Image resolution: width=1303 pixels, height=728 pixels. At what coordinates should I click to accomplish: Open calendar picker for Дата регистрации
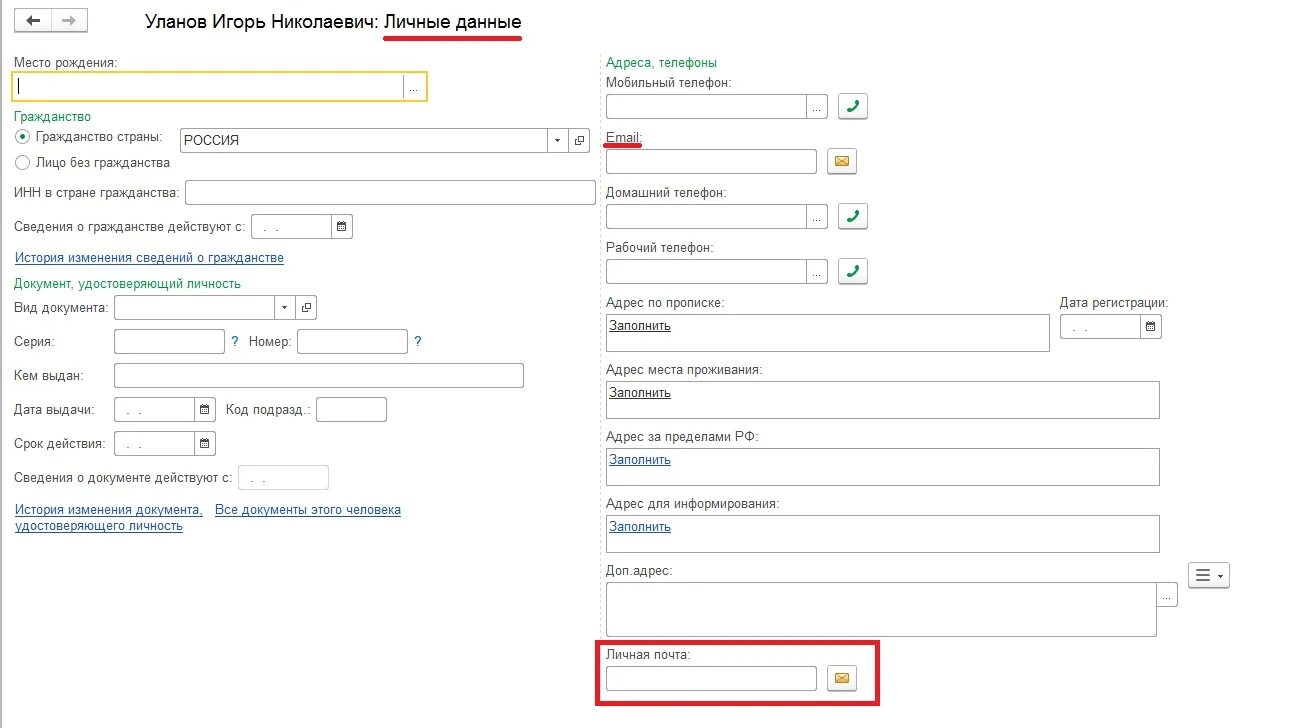point(1151,326)
